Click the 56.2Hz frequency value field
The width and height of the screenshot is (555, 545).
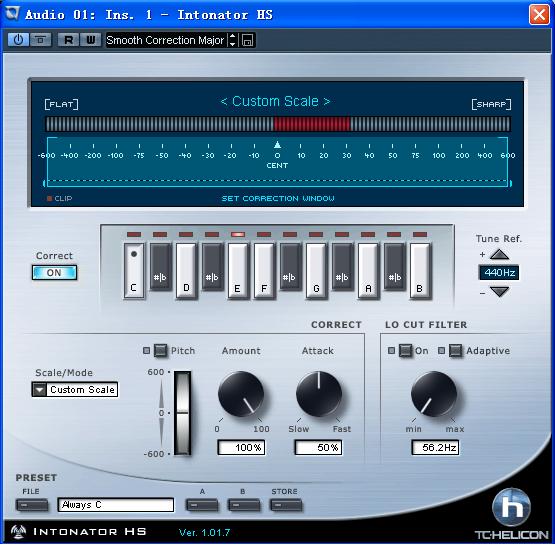pyautogui.click(x=435, y=447)
